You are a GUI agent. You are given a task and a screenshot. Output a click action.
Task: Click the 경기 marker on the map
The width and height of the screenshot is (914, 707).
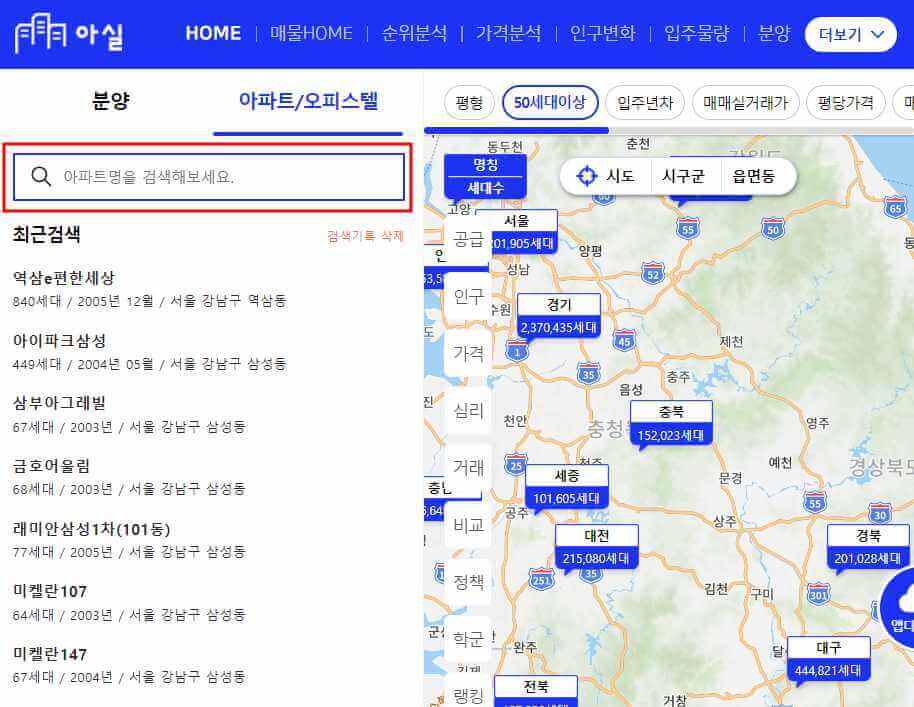560,313
